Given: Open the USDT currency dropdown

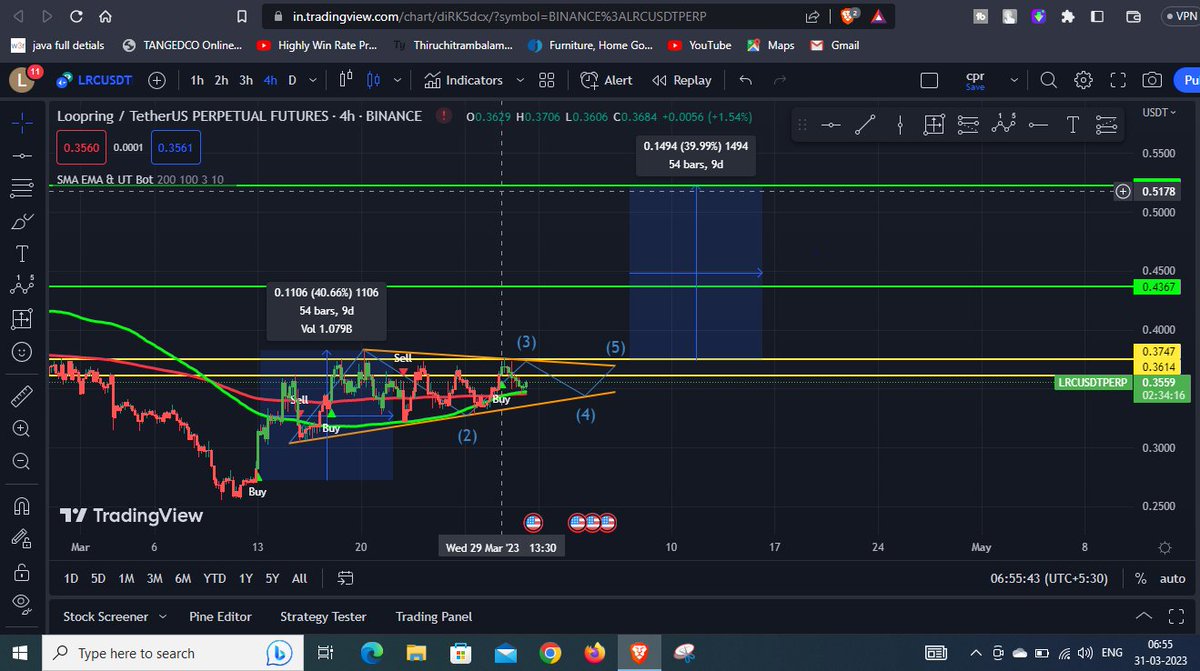Looking at the screenshot, I should 1161,113.
